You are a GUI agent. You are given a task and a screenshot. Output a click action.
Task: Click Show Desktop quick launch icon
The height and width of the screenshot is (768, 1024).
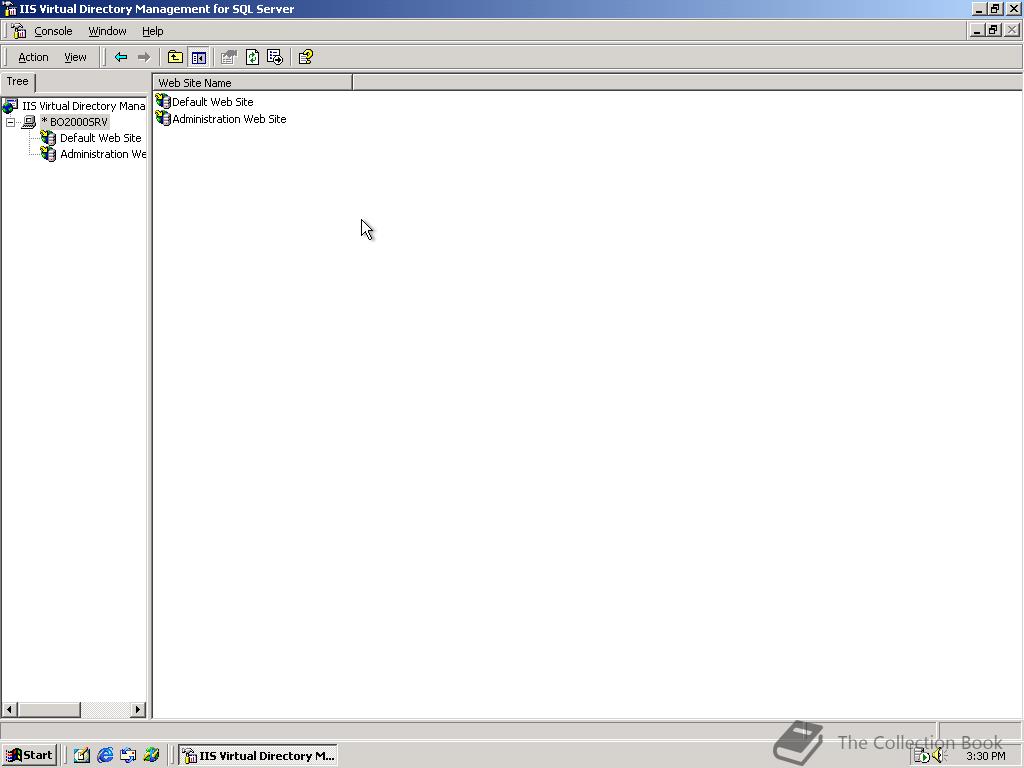[x=82, y=756]
